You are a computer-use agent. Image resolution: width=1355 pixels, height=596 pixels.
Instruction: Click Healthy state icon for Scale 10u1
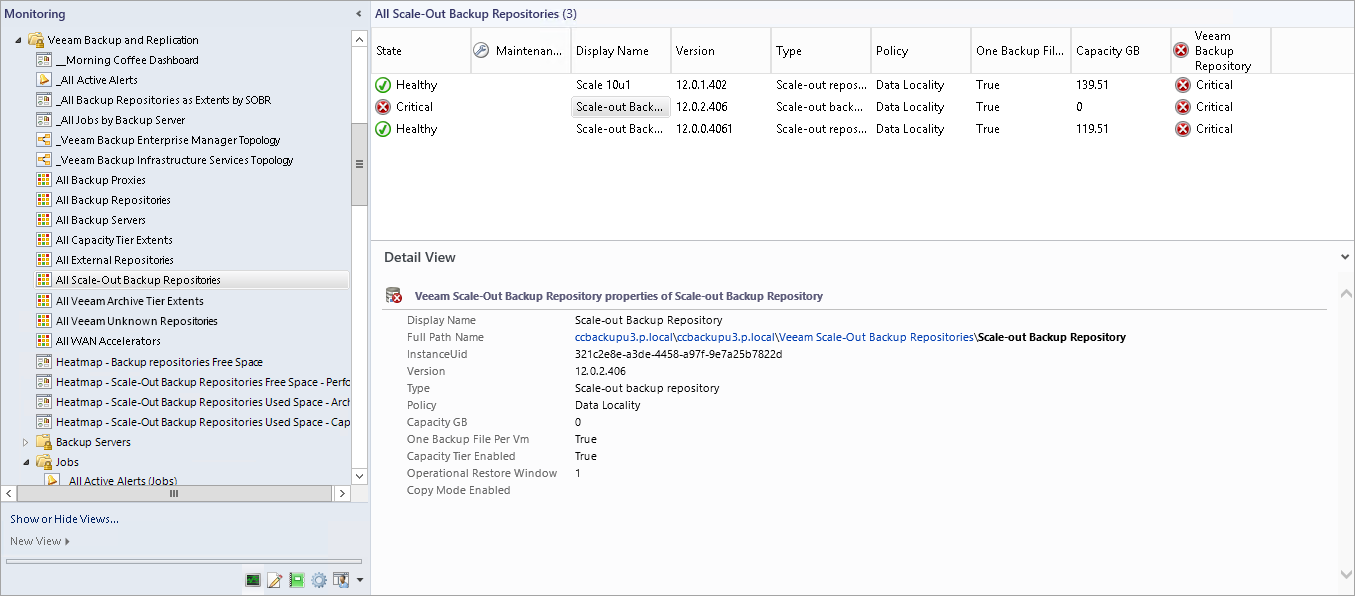(x=383, y=85)
